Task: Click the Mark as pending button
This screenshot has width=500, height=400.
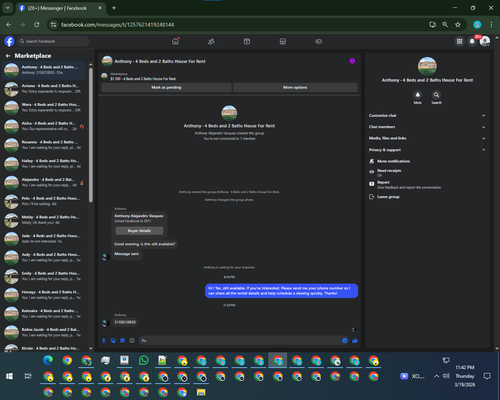Action: click(x=166, y=87)
